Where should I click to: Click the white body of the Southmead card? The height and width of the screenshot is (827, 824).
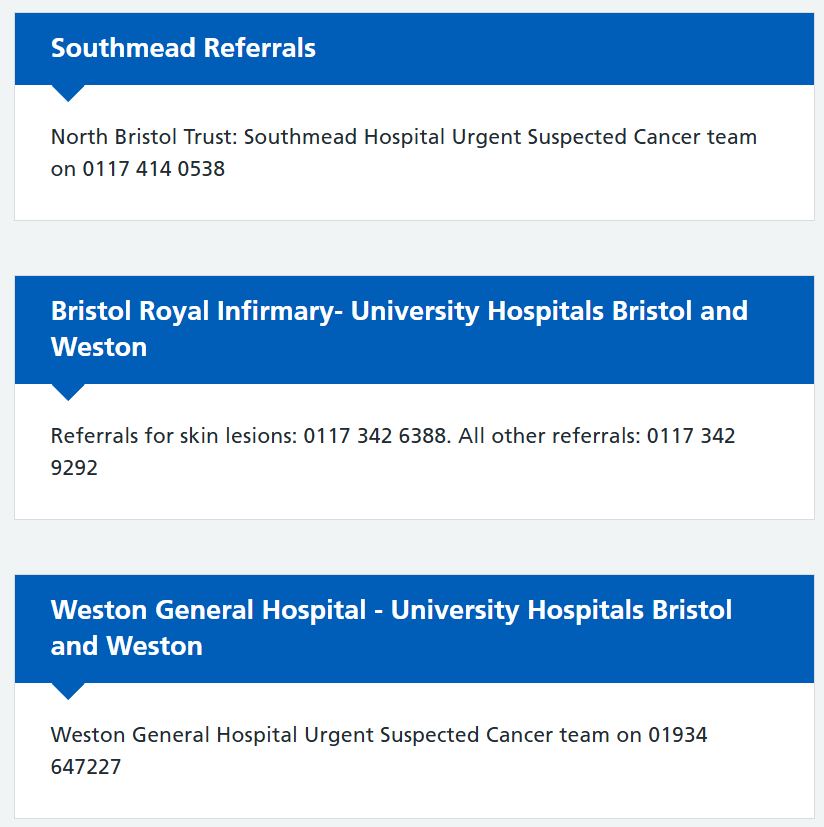tap(415, 152)
